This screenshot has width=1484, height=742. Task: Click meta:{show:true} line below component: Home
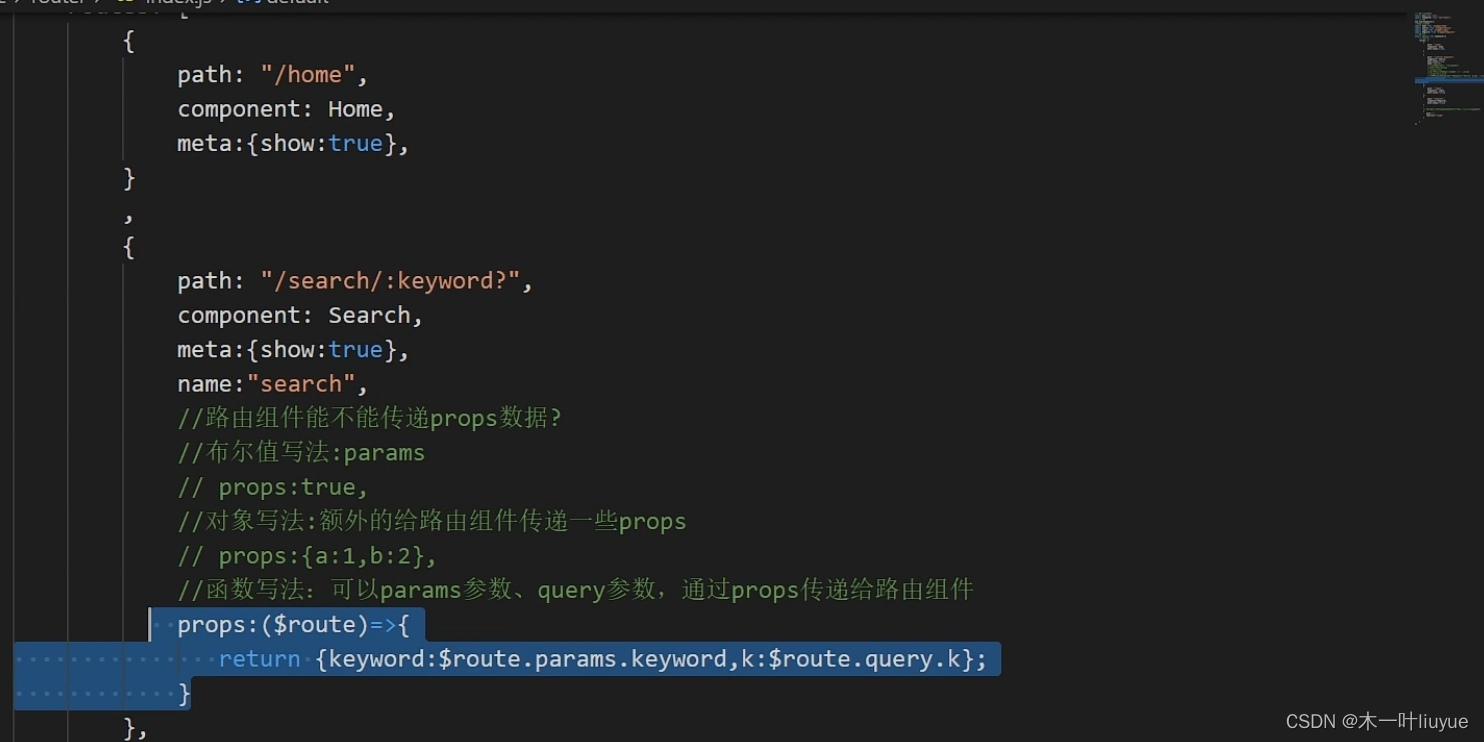294,143
